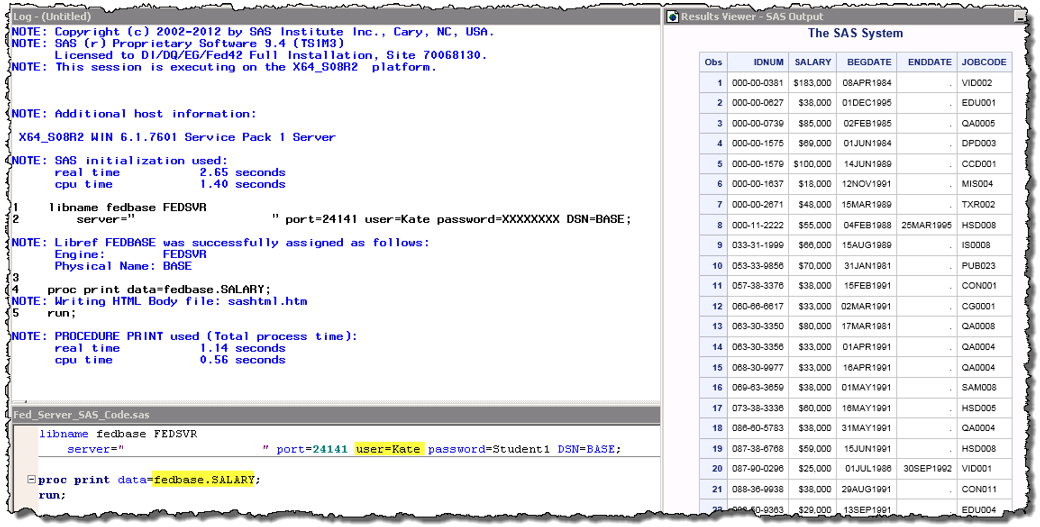Click highlighted user=Kate text in editor
This screenshot has height=527, width=1040.
click(x=389, y=450)
